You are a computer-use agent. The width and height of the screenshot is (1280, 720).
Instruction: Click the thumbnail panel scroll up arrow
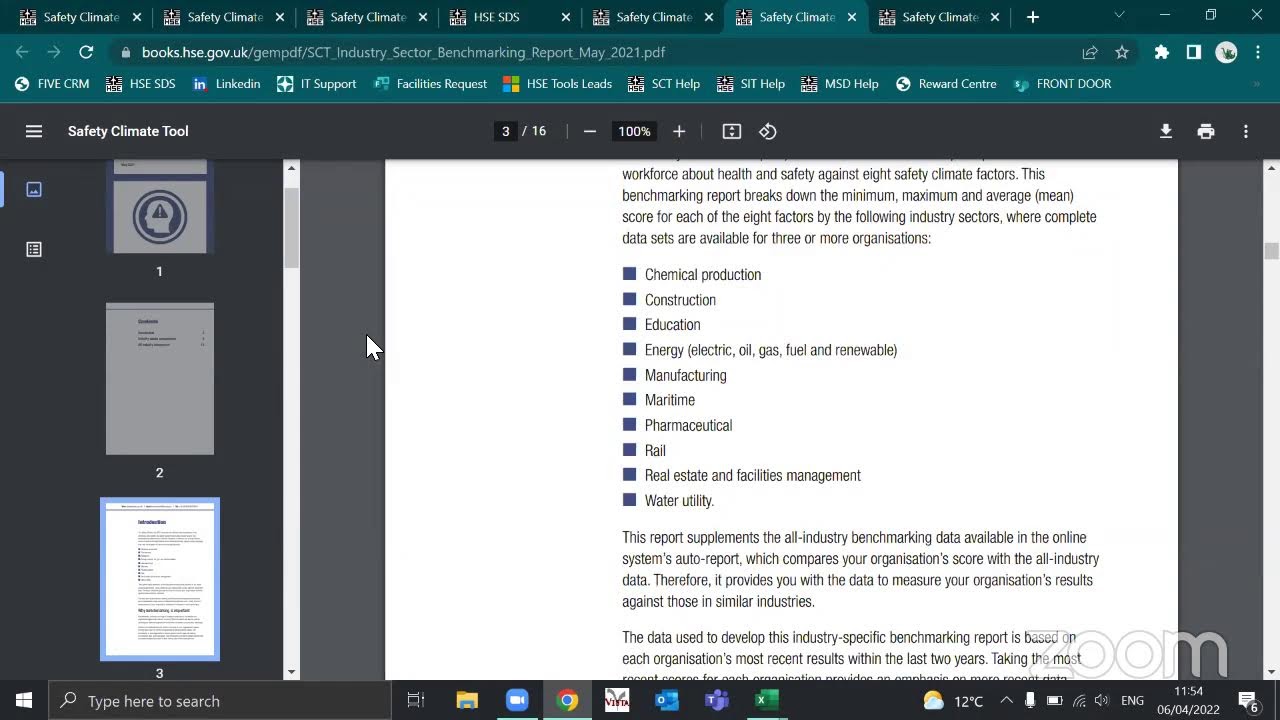pyautogui.click(x=292, y=168)
